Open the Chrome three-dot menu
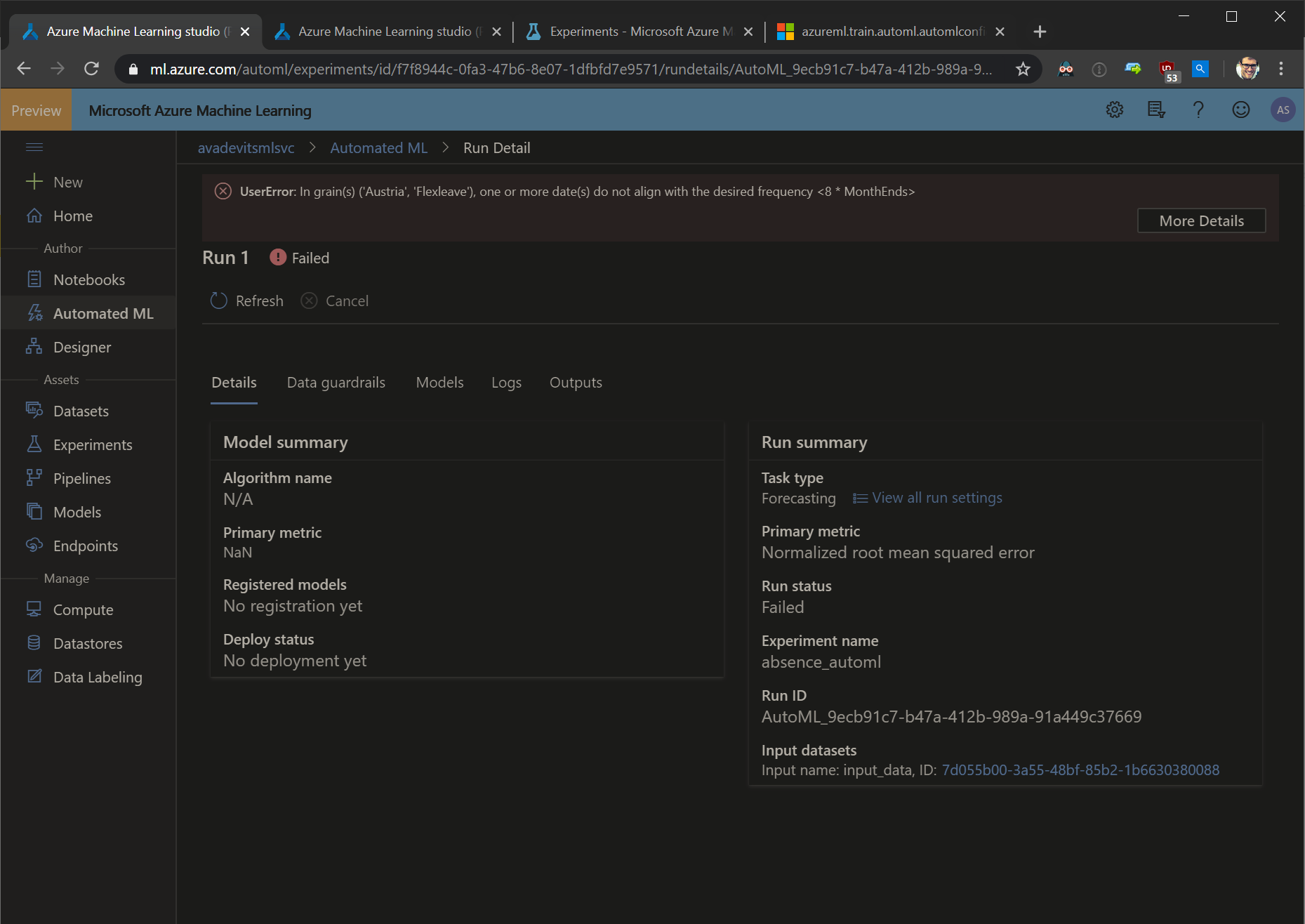Image resolution: width=1305 pixels, height=924 pixels. pos(1281,69)
